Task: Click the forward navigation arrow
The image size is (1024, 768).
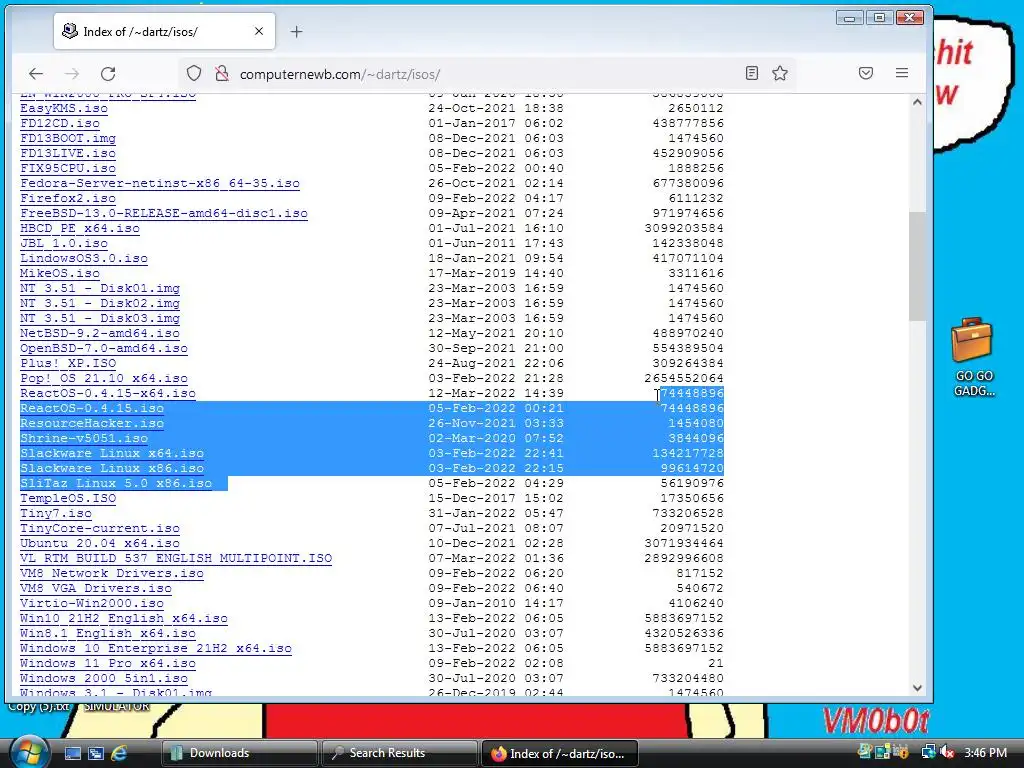Action: tap(72, 74)
